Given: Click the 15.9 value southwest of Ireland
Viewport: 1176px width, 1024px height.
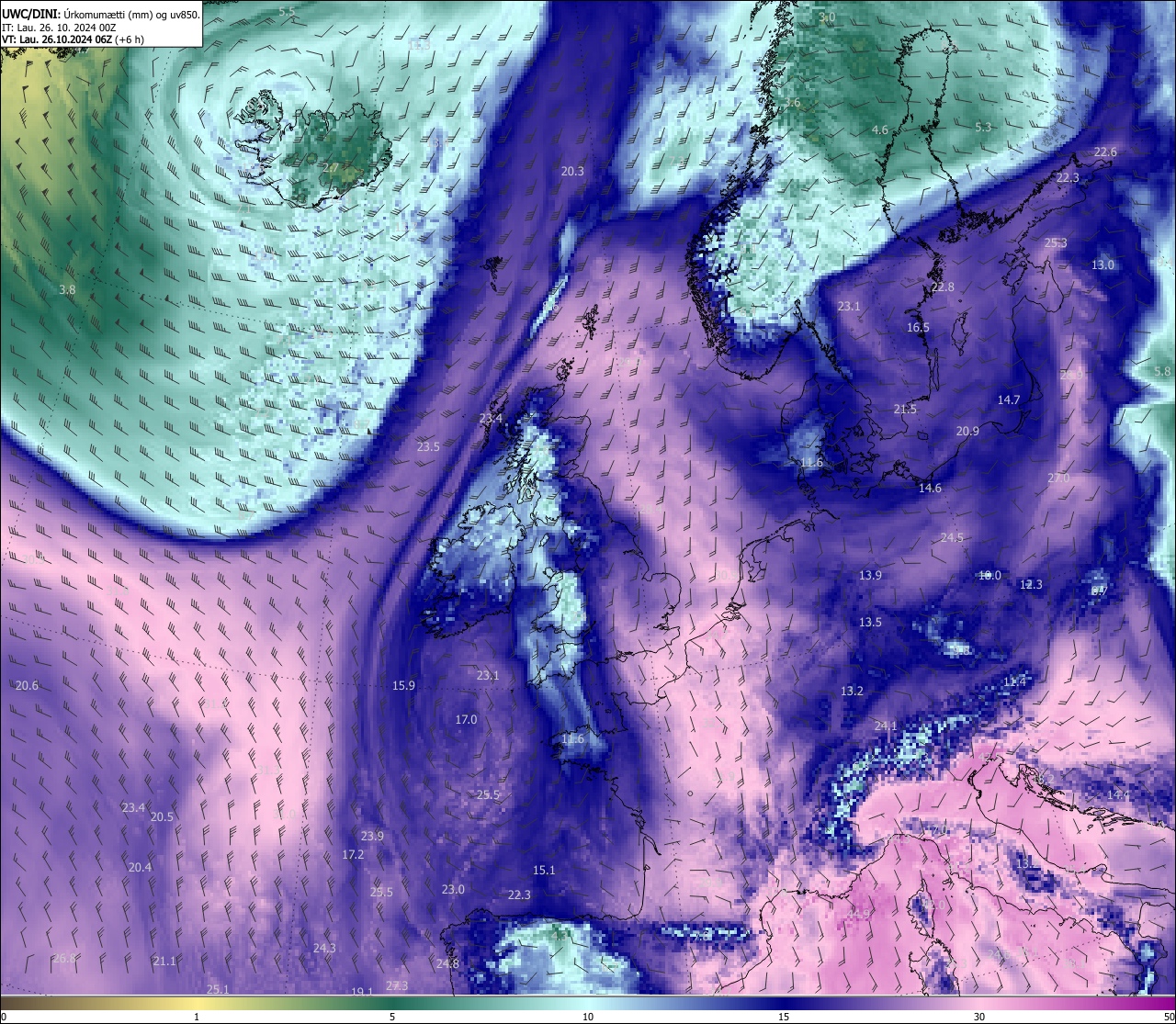Looking at the screenshot, I should [x=403, y=685].
